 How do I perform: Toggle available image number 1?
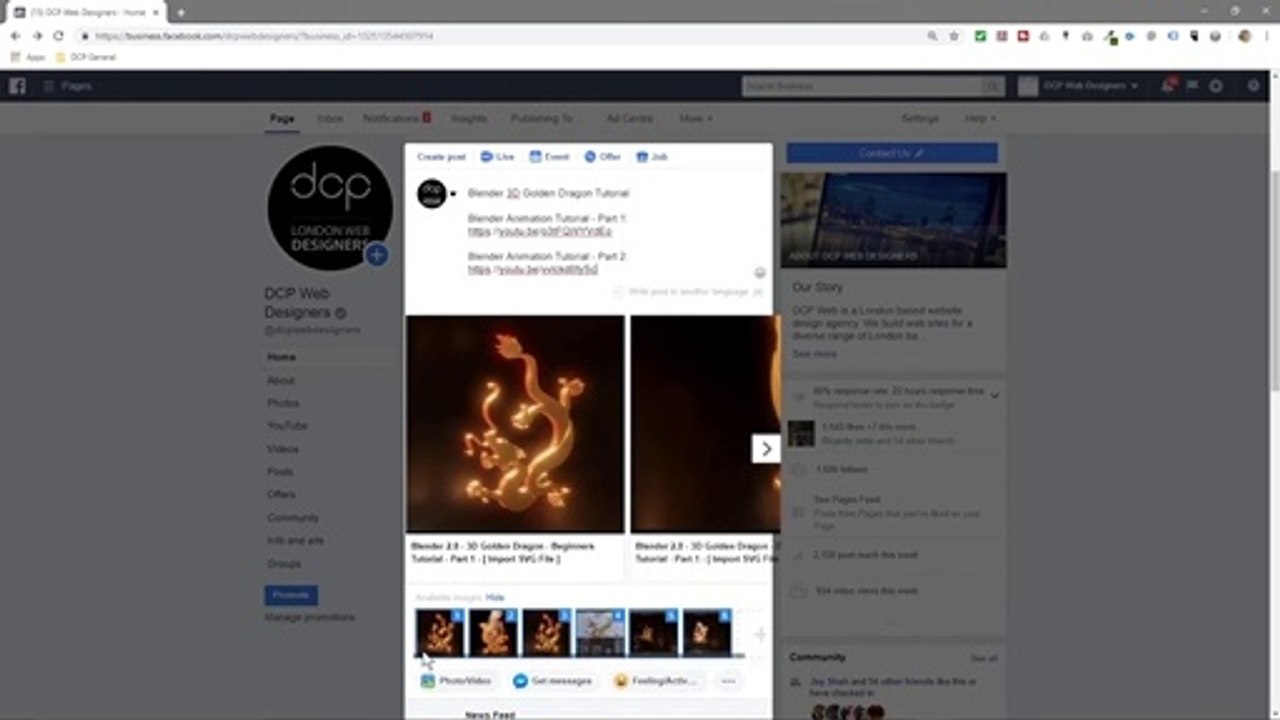click(x=440, y=632)
